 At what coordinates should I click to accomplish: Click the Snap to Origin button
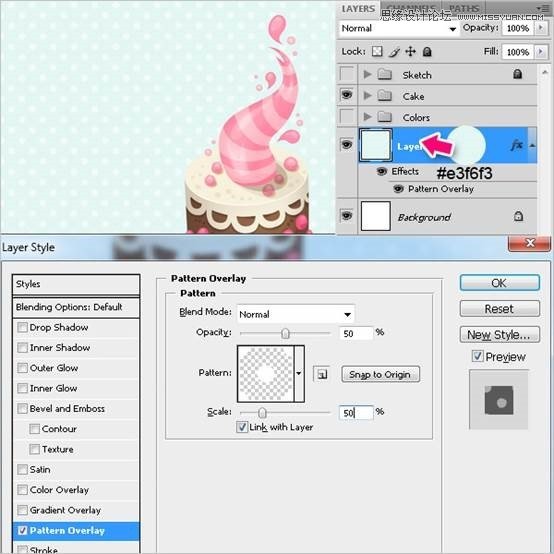pos(380,375)
